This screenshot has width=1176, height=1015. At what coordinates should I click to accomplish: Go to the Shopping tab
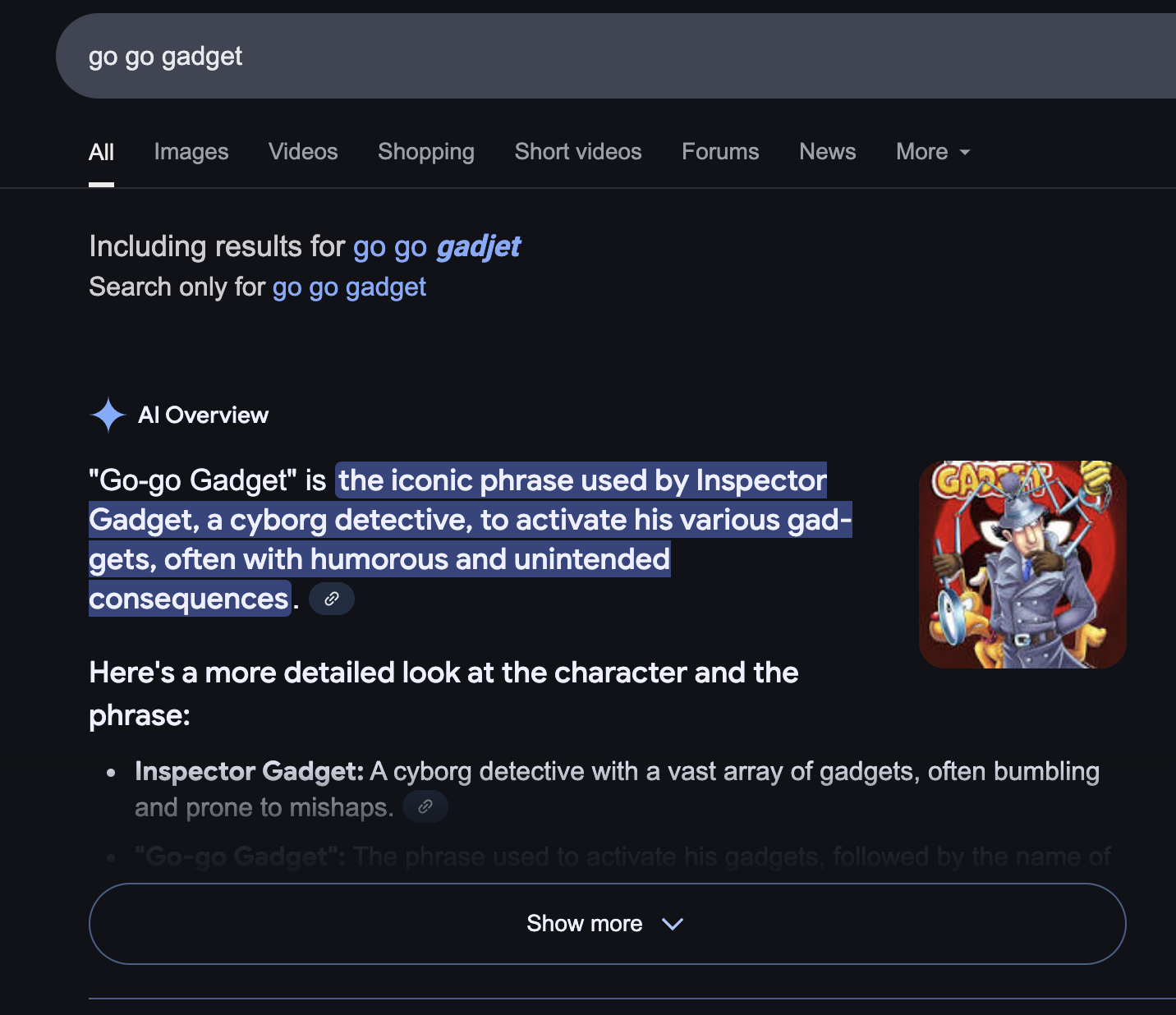click(426, 152)
